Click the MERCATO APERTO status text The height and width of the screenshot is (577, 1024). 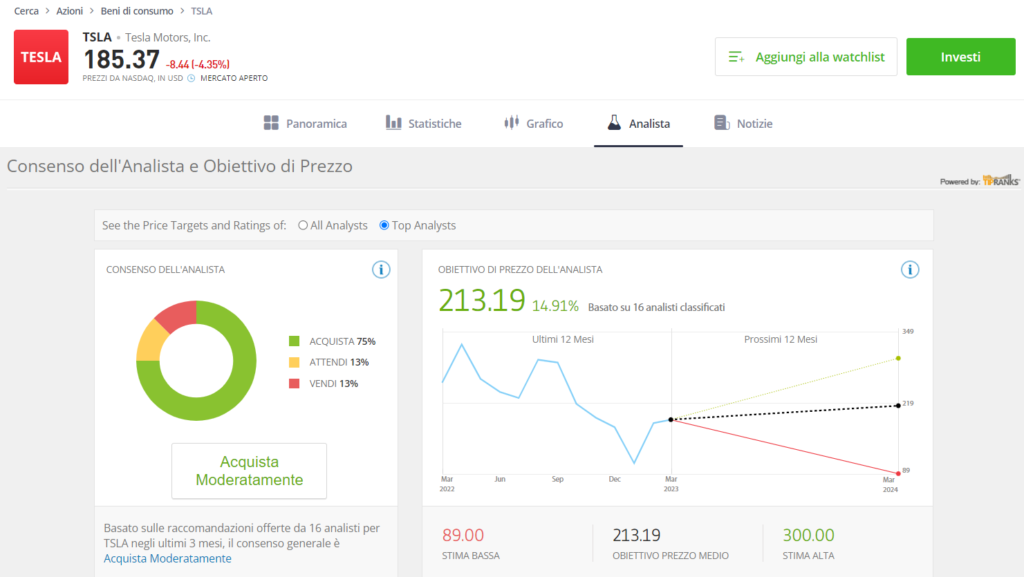point(234,78)
